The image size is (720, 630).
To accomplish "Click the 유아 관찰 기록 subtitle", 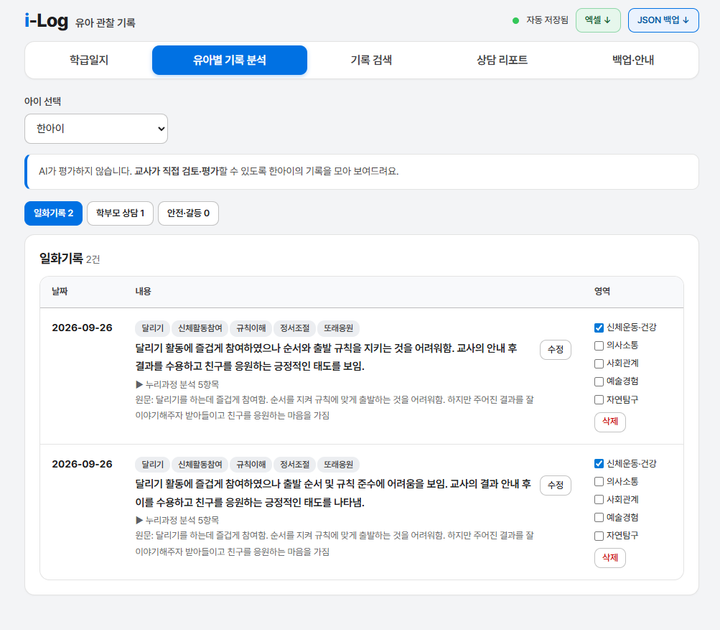I will 105,23.
